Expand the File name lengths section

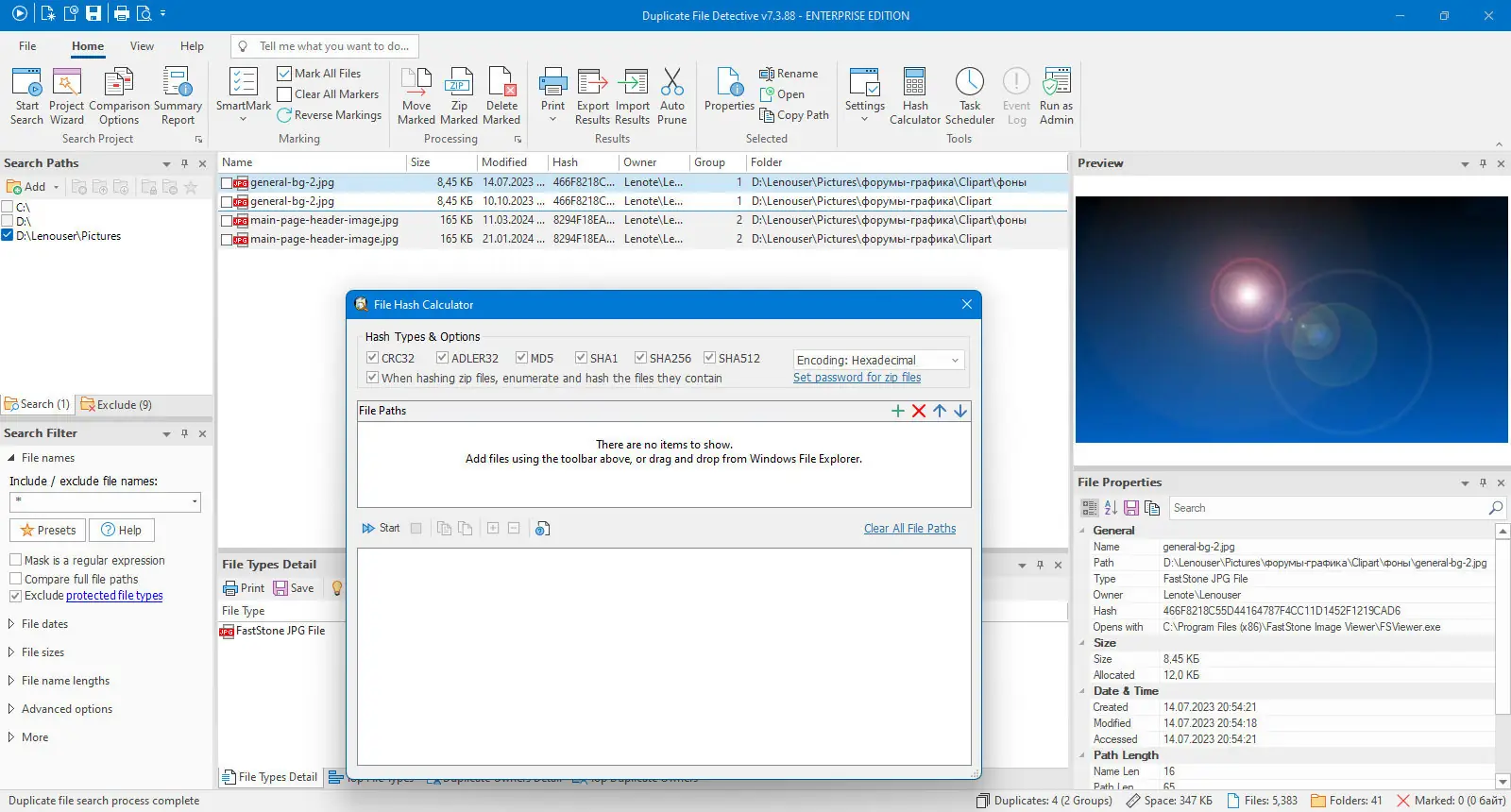11,681
